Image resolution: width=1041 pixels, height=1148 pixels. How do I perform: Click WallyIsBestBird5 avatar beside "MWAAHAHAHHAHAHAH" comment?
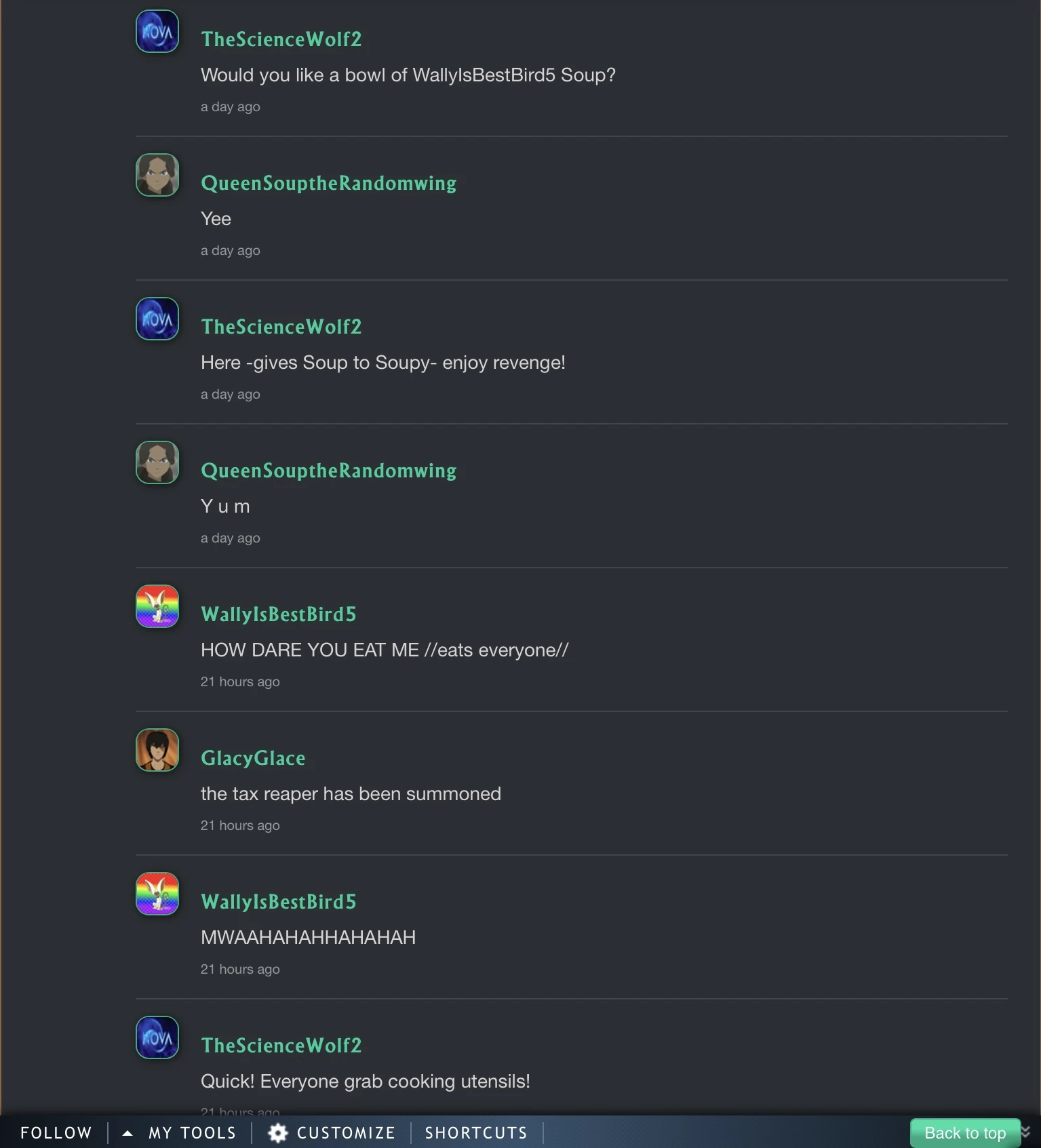click(x=157, y=894)
